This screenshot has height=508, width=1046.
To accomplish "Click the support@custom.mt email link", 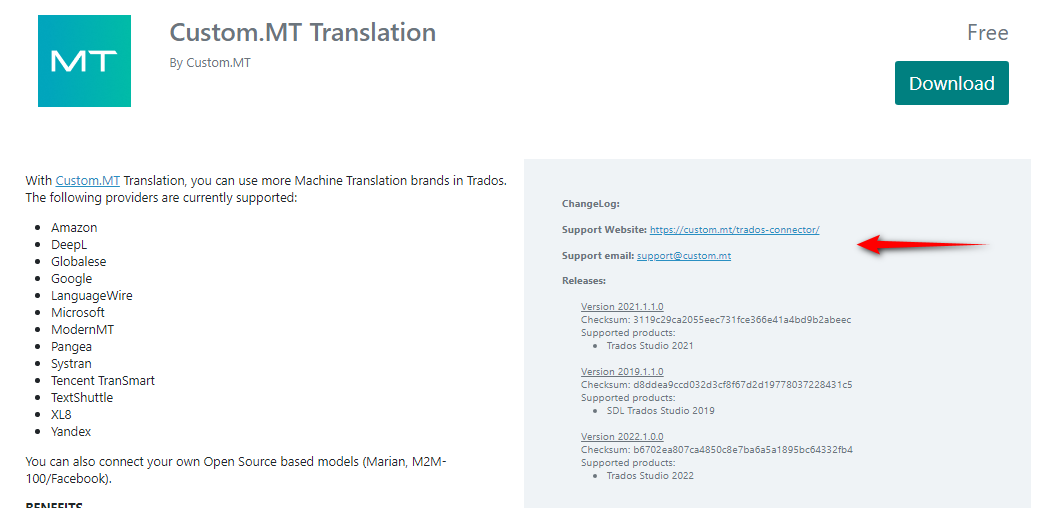I will [684, 255].
